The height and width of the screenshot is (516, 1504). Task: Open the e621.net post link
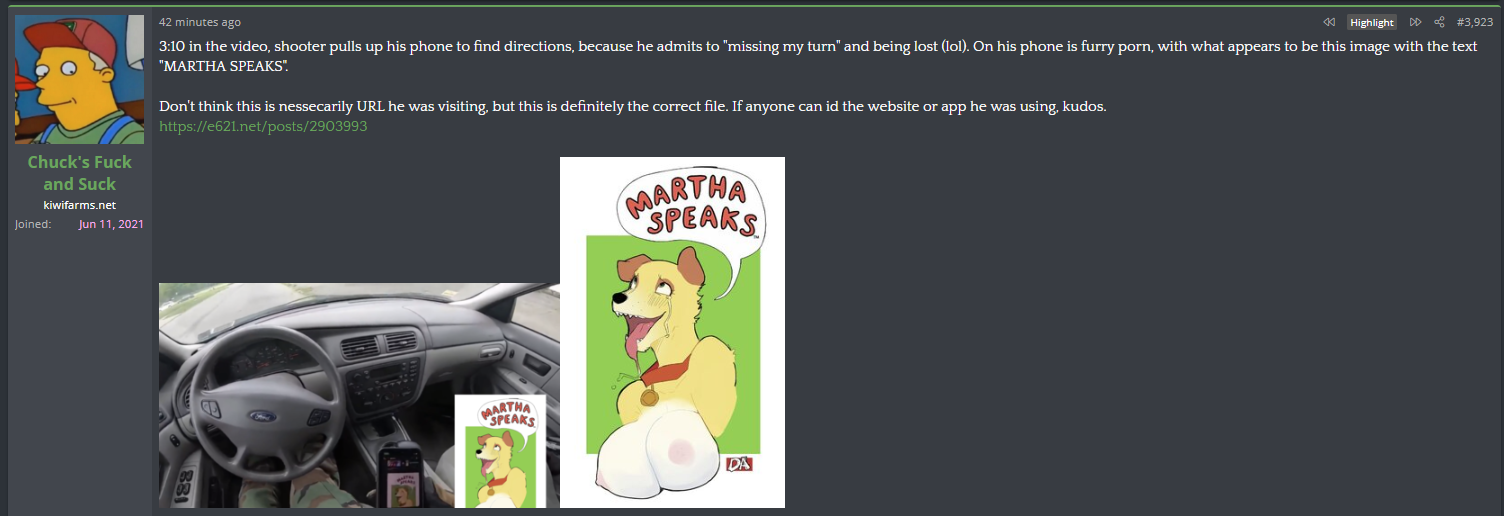tap(263, 127)
